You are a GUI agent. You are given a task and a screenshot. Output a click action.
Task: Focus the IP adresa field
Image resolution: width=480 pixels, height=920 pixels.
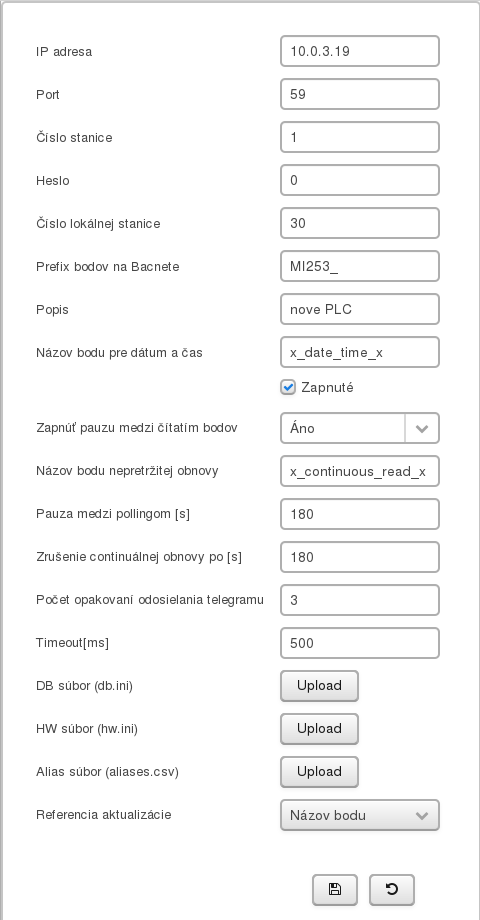tap(360, 51)
